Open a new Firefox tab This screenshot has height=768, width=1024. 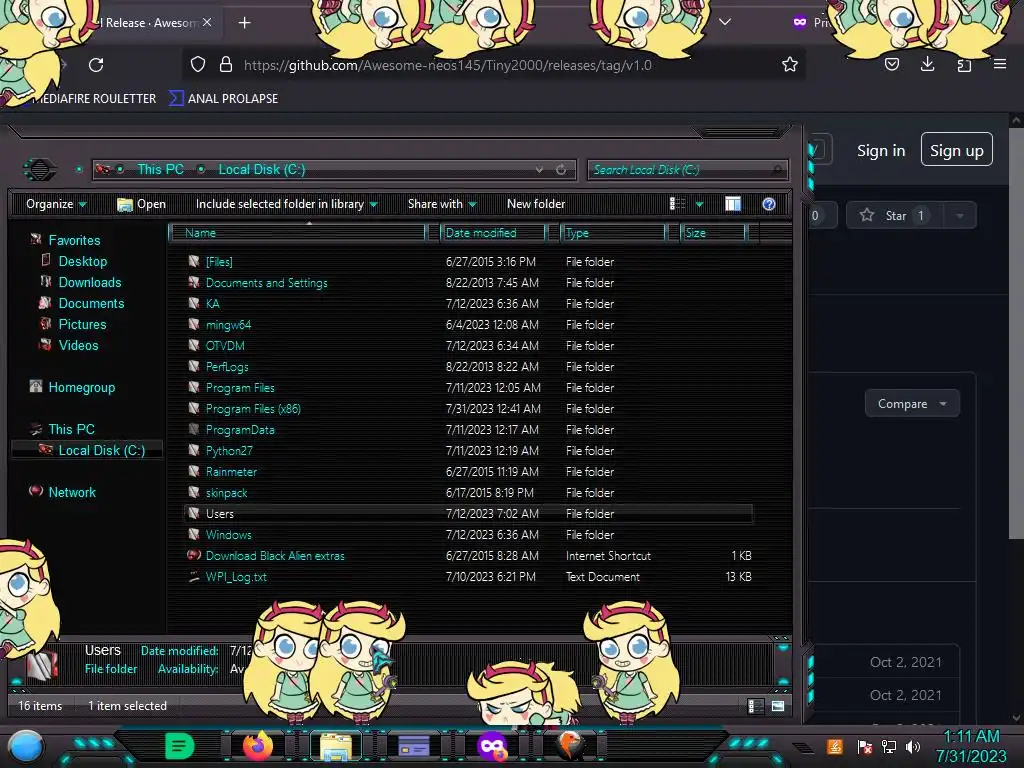(244, 23)
